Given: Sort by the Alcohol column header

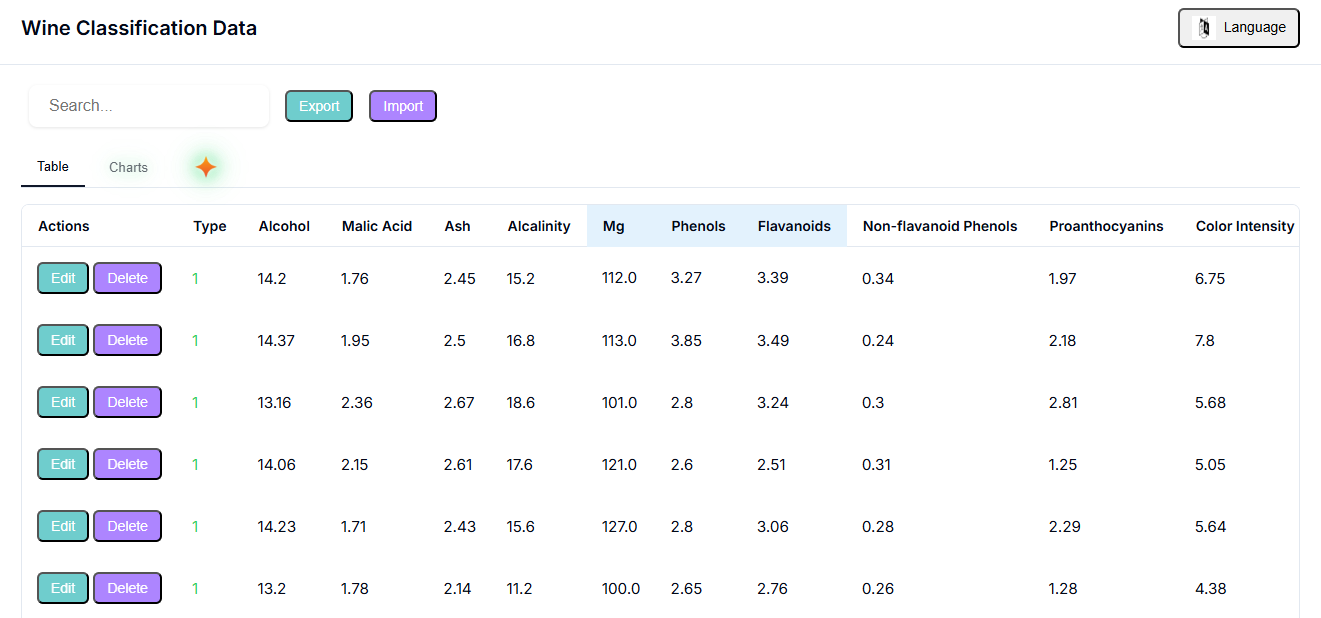Looking at the screenshot, I should pyautogui.click(x=284, y=226).
